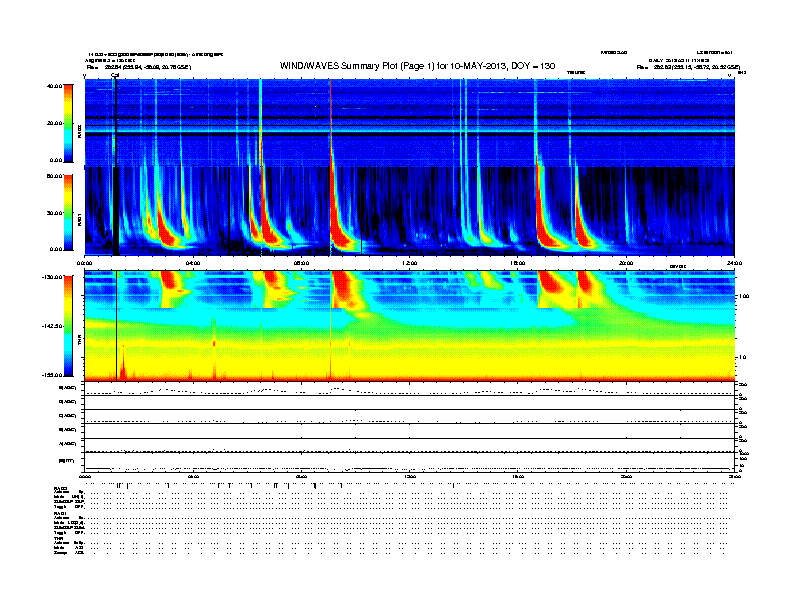Click the 12:00 tick label under the RAD1 spectrogram
Image resolution: width=792 pixels, height=612 pixels.
coord(410,263)
